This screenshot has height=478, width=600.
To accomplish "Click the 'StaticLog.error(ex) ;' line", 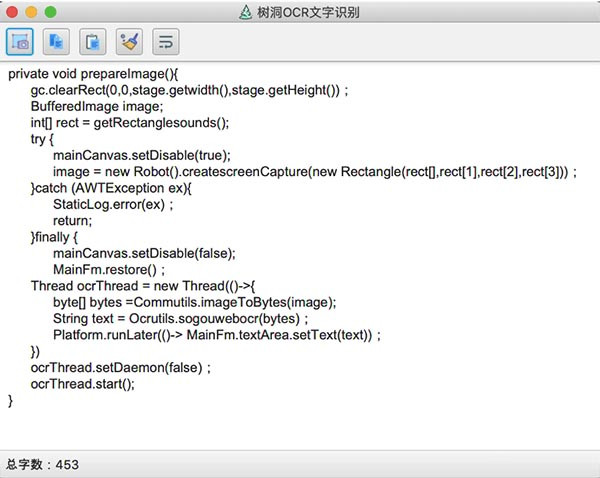I will pyautogui.click(x=114, y=204).
